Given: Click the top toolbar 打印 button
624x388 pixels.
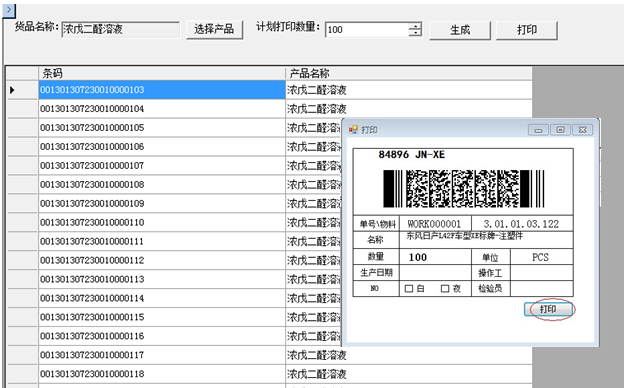Looking at the screenshot, I should [x=527, y=30].
